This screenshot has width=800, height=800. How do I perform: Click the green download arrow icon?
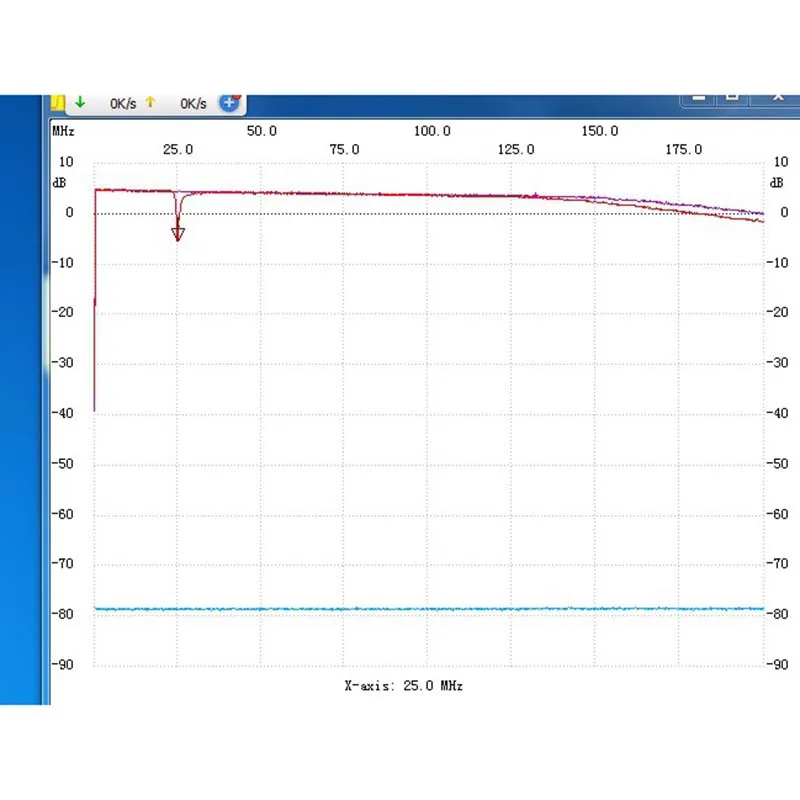[x=80, y=102]
